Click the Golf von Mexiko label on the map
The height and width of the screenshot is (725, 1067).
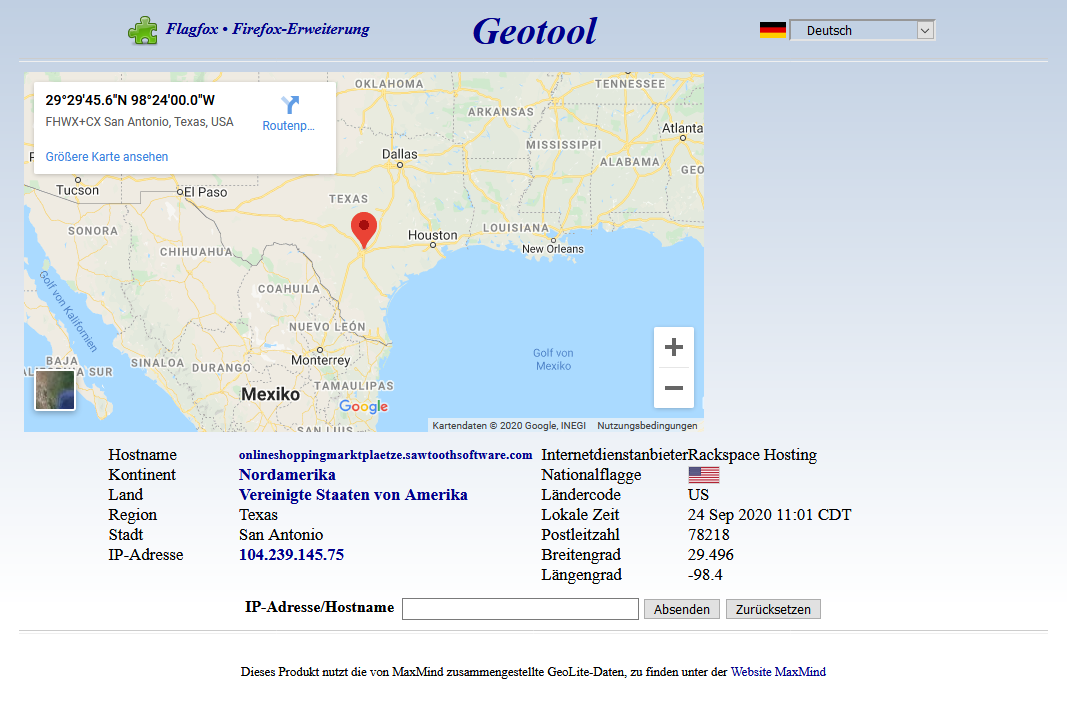pyautogui.click(x=553, y=359)
